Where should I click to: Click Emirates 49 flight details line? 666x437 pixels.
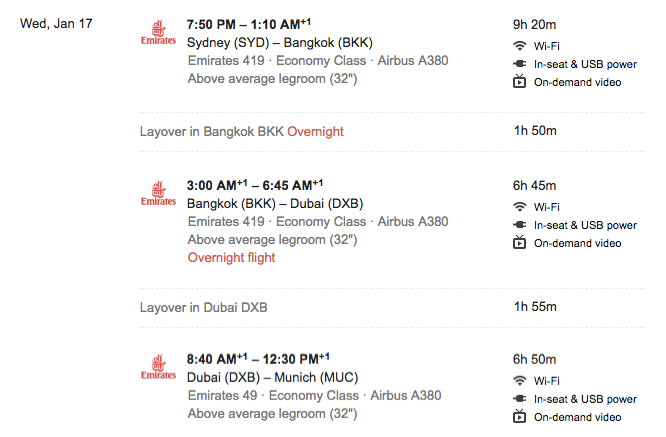314,395
